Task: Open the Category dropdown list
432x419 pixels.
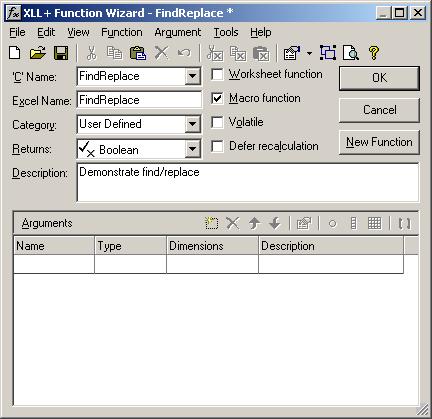Action: click(x=193, y=124)
